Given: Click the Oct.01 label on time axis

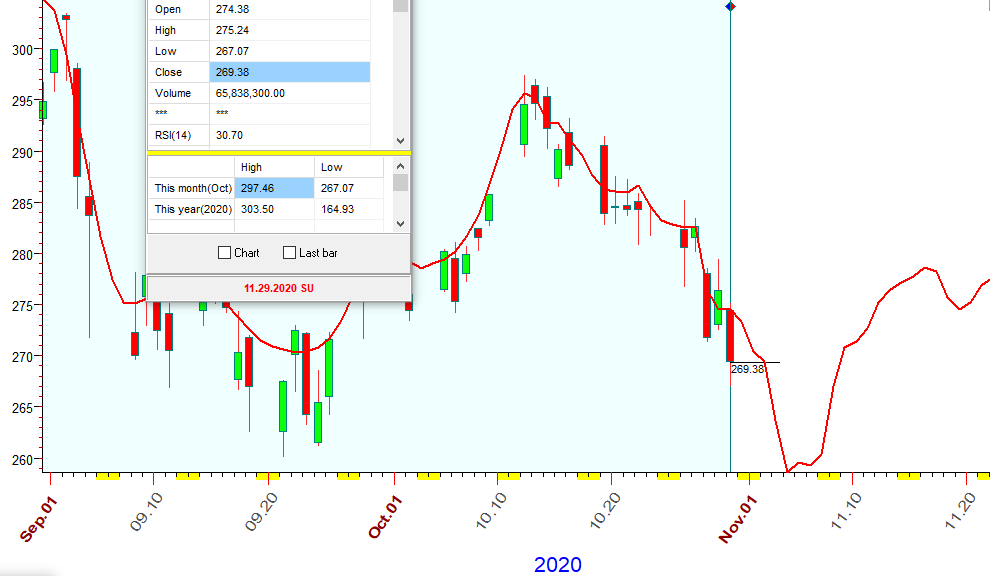Looking at the screenshot, I should coord(384,518).
